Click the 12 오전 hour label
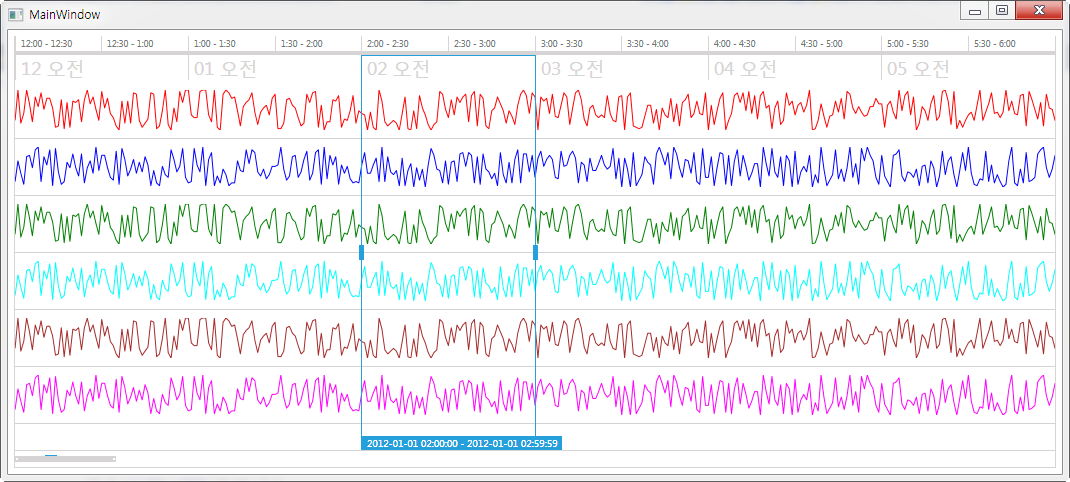The width and height of the screenshot is (1070, 482). tap(53, 69)
